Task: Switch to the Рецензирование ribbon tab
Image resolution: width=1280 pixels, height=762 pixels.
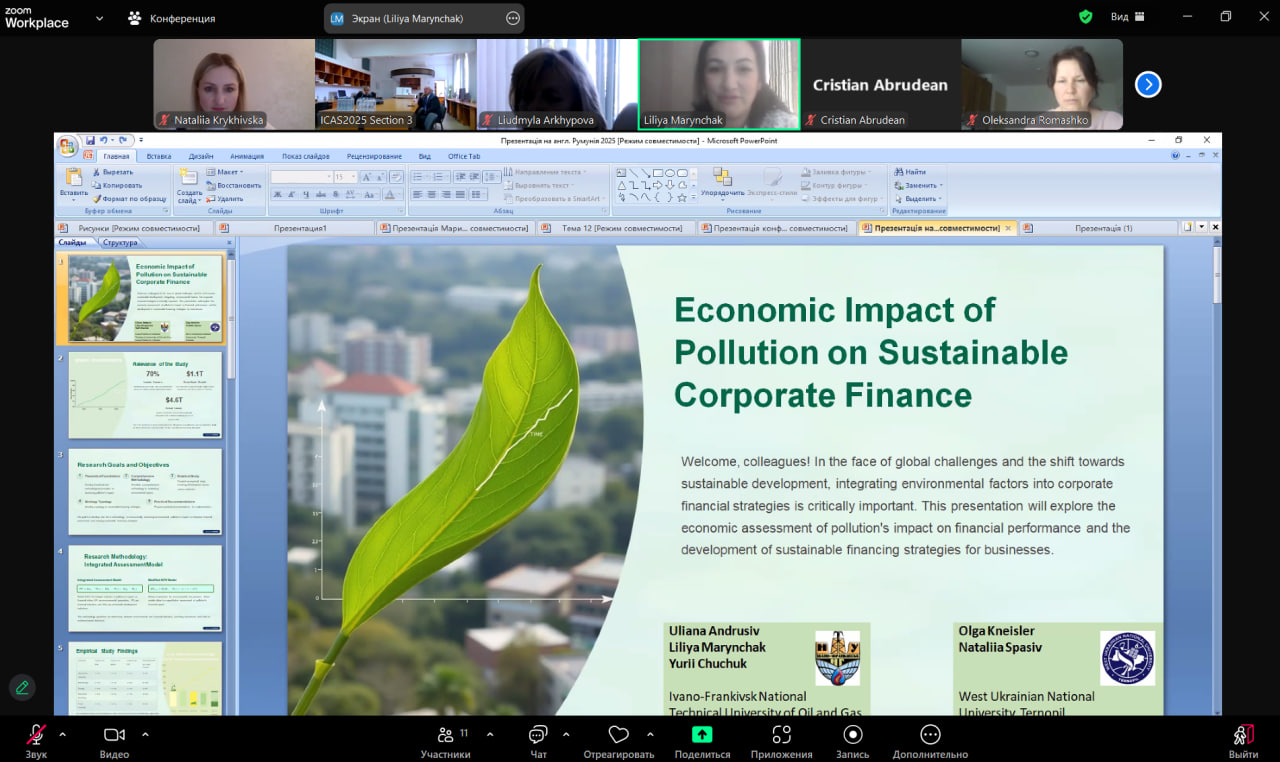Action: pyautogui.click(x=375, y=156)
